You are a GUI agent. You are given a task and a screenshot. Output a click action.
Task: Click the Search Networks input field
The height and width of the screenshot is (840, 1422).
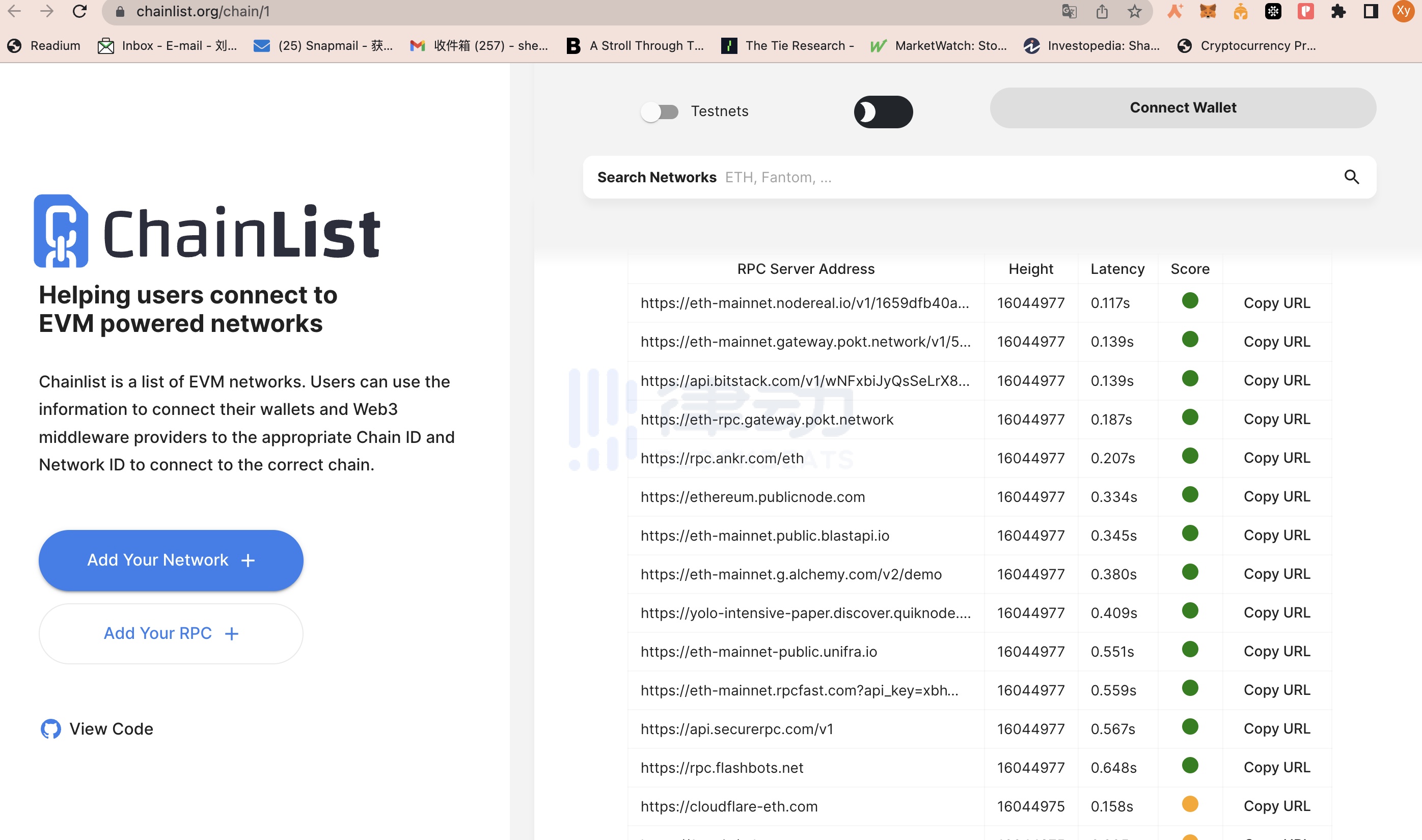tap(1019, 177)
